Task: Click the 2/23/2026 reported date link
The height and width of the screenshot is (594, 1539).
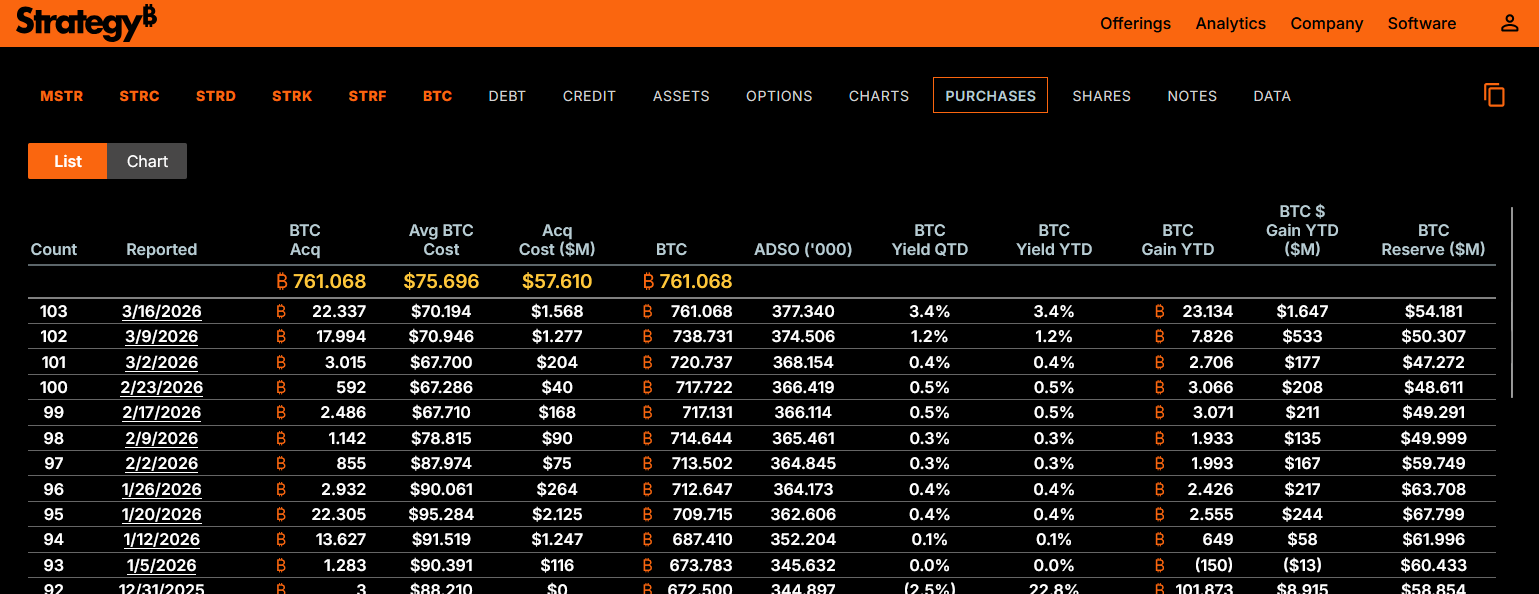Action: tap(161, 387)
